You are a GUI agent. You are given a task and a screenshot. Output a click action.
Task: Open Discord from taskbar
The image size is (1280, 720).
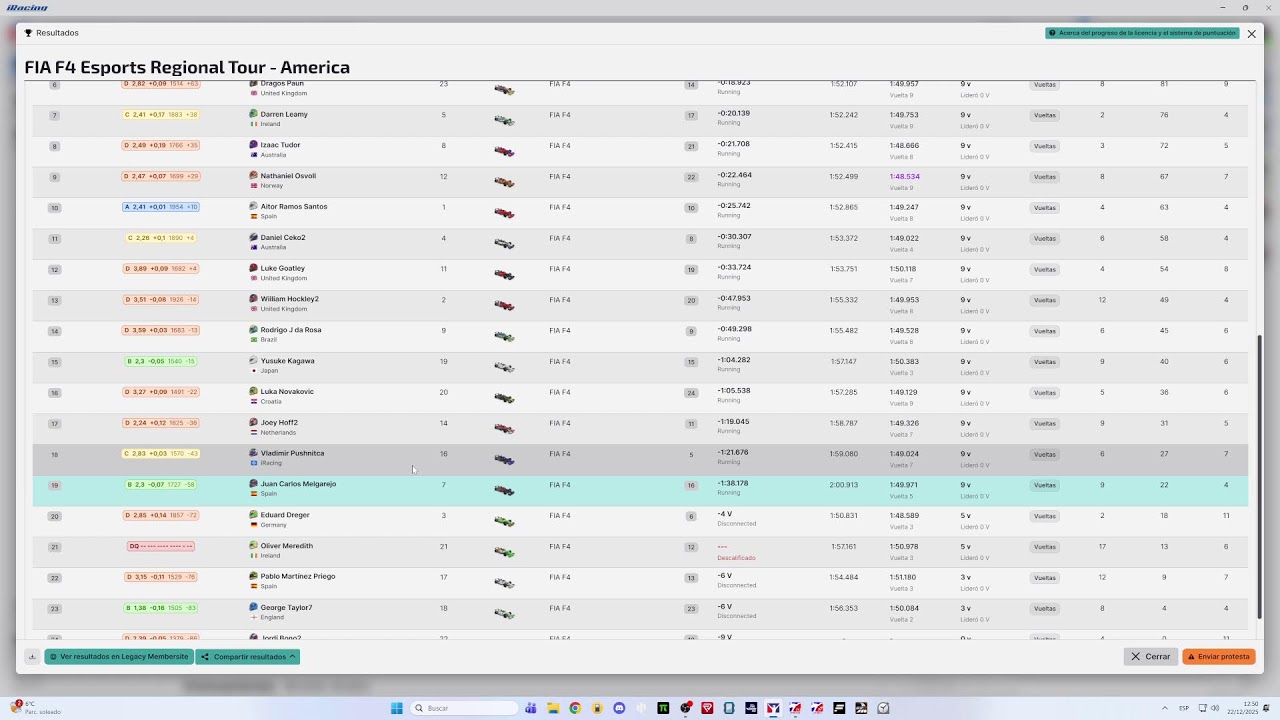(619, 708)
